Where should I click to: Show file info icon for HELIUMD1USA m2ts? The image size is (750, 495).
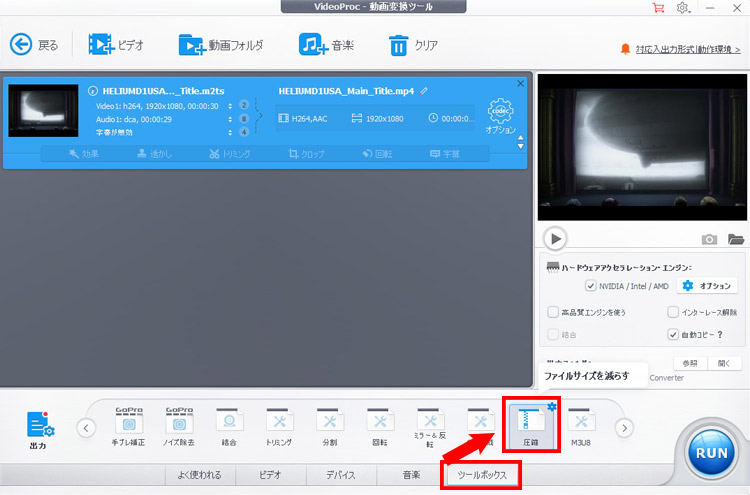(93, 91)
